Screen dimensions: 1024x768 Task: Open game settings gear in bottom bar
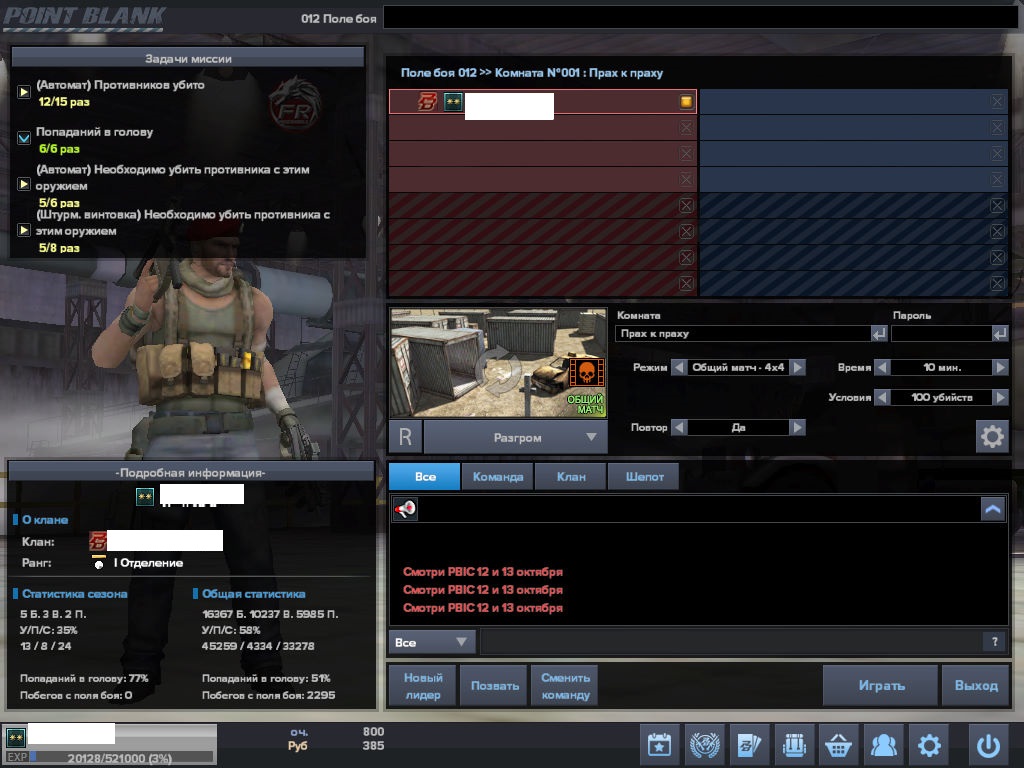click(929, 744)
